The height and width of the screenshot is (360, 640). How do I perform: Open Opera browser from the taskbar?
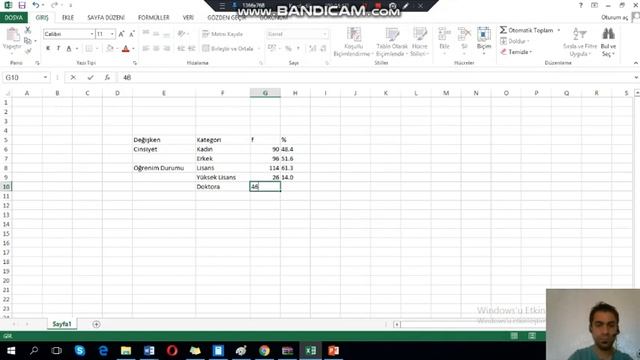172,351
